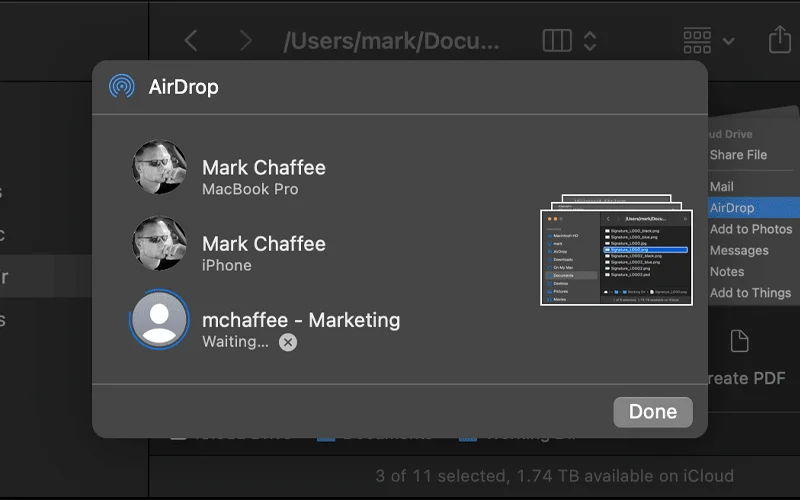The width and height of the screenshot is (800, 500).
Task: Click the Create PDF document icon
Action: (739, 341)
